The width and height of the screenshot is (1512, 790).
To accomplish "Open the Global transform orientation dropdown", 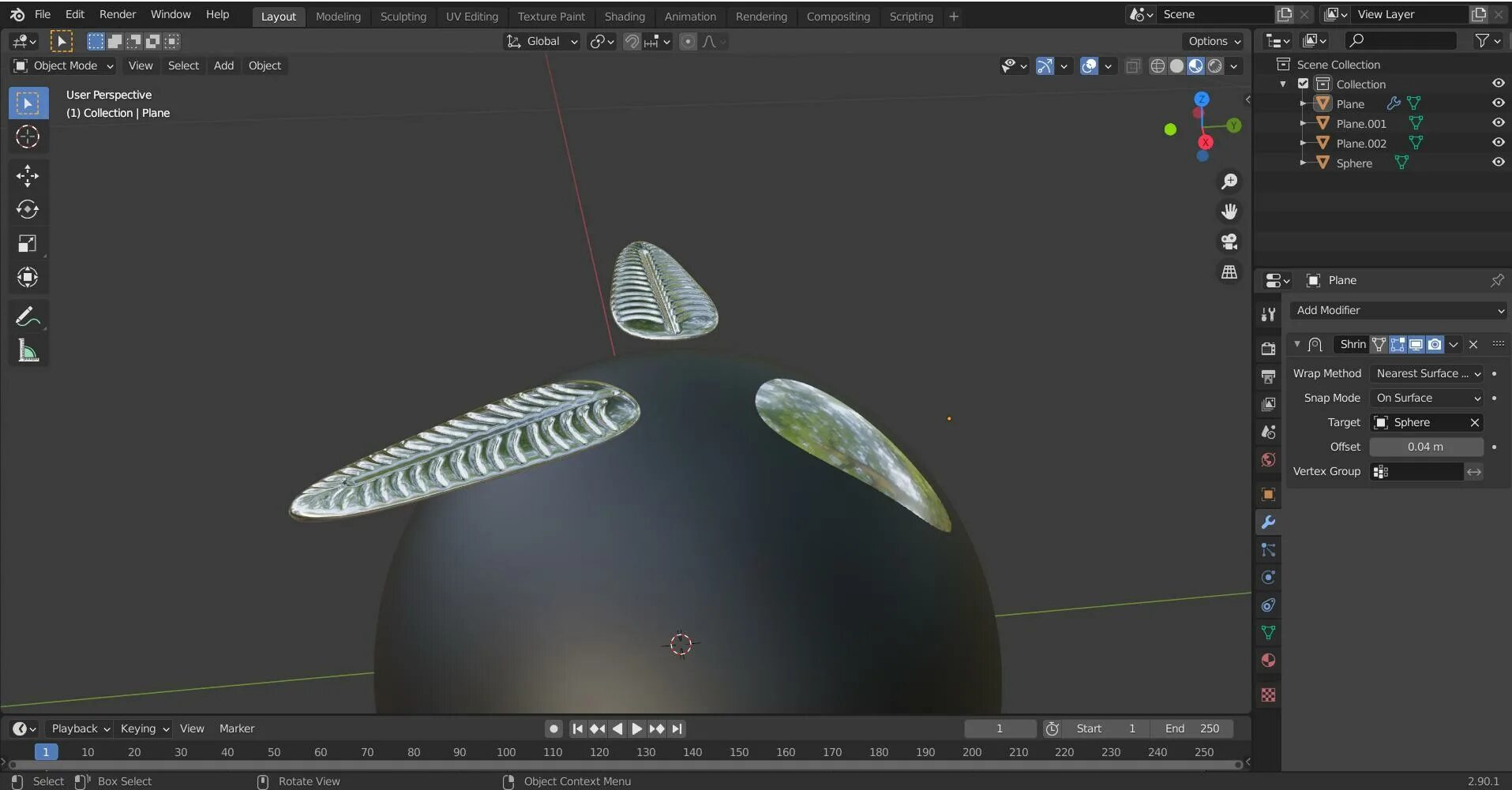I will (x=542, y=41).
